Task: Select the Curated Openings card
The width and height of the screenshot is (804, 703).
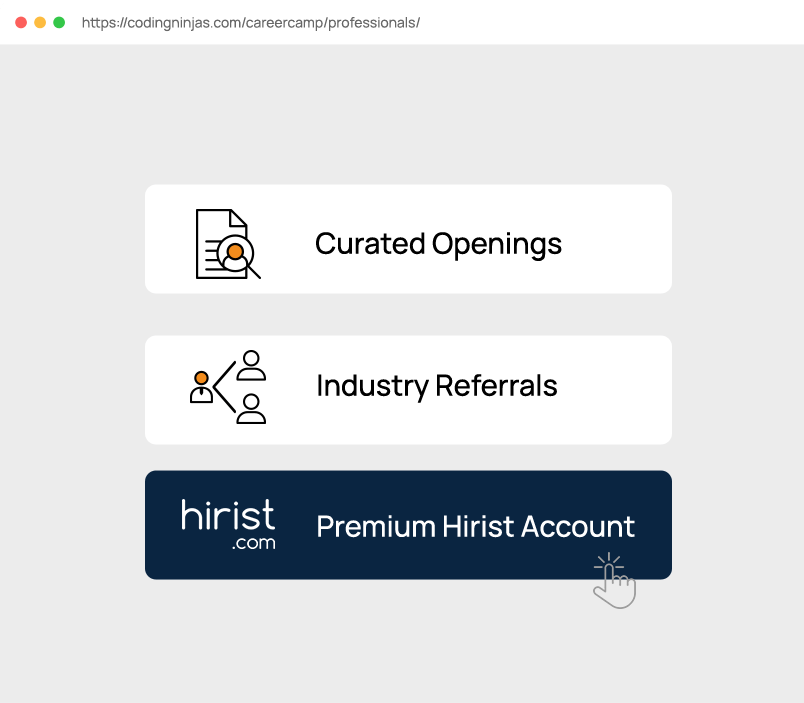Action: tap(408, 239)
